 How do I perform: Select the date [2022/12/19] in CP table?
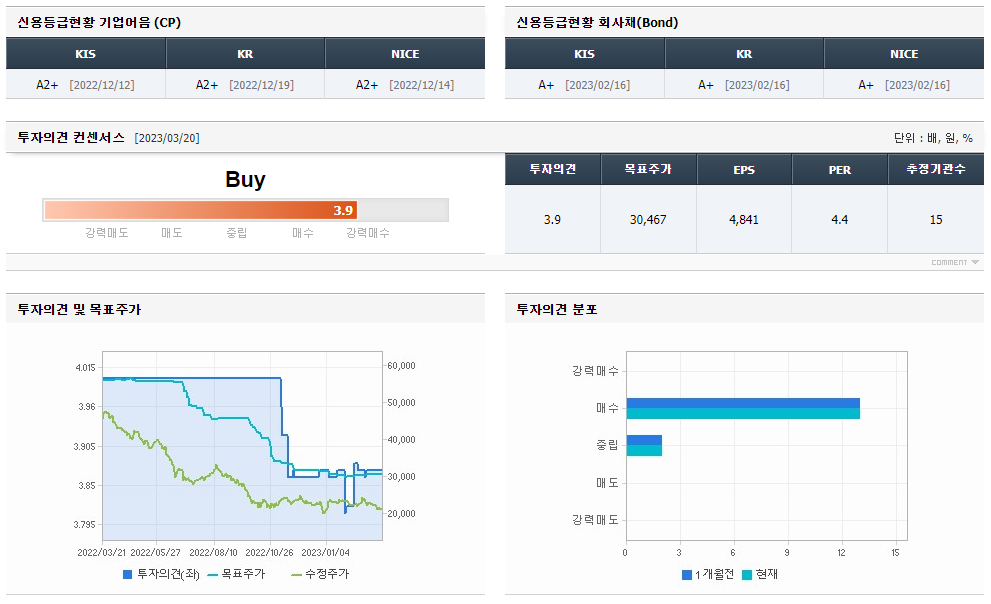[x=262, y=85]
